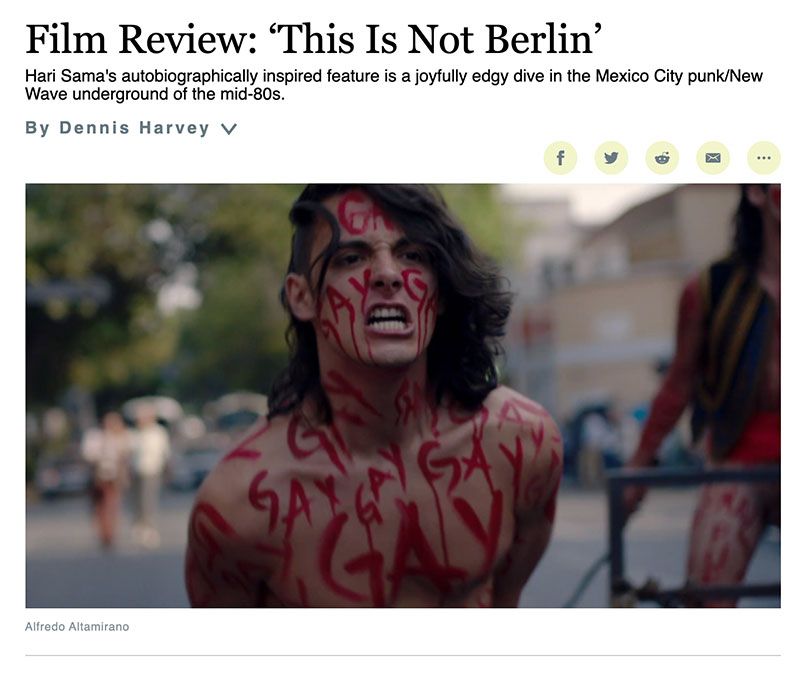Image resolution: width=800 pixels, height=673 pixels.
Task: Click the 'Film Review:' headline text
Action: click(x=141, y=39)
